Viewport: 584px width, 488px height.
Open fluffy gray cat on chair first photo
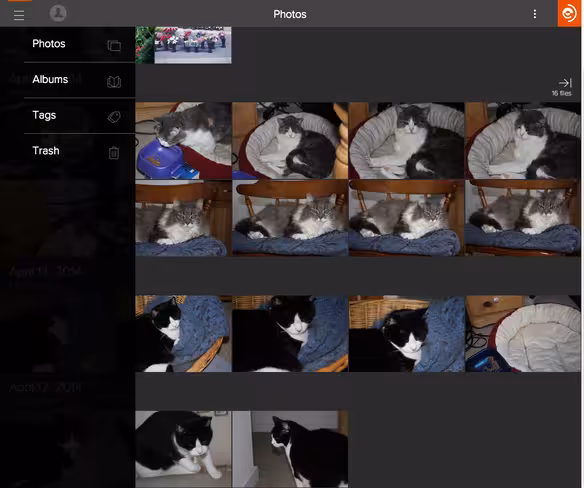click(x=183, y=218)
